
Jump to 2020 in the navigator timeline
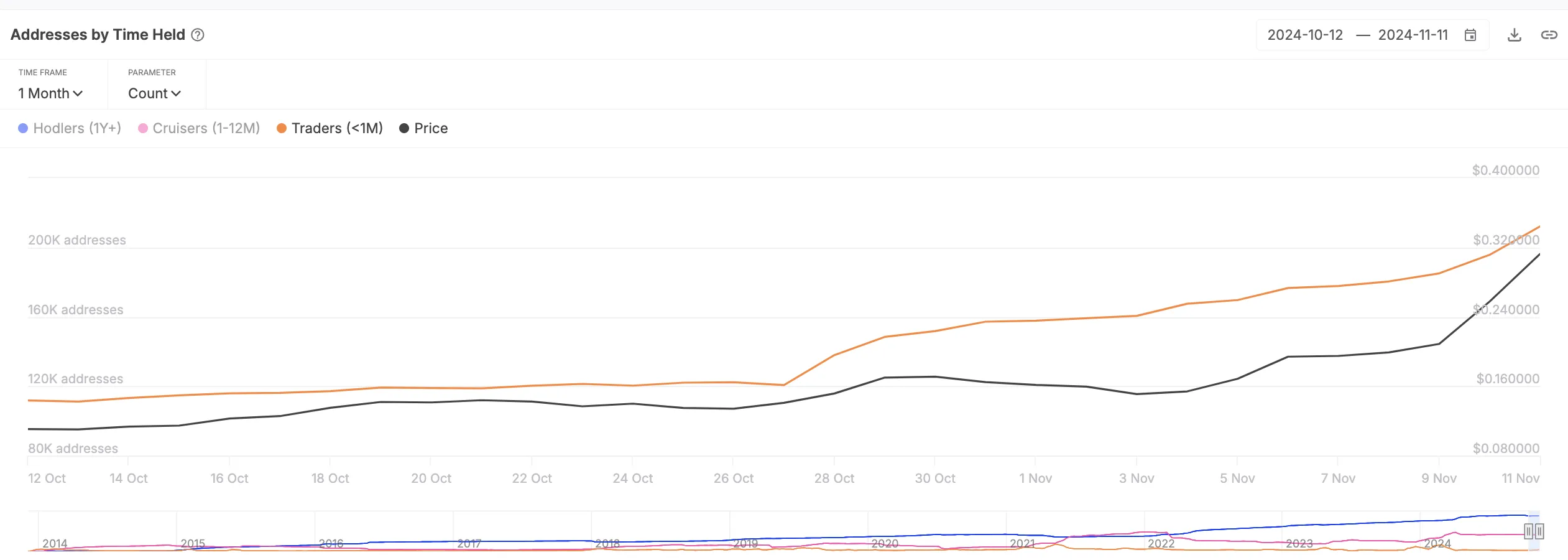pos(884,543)
